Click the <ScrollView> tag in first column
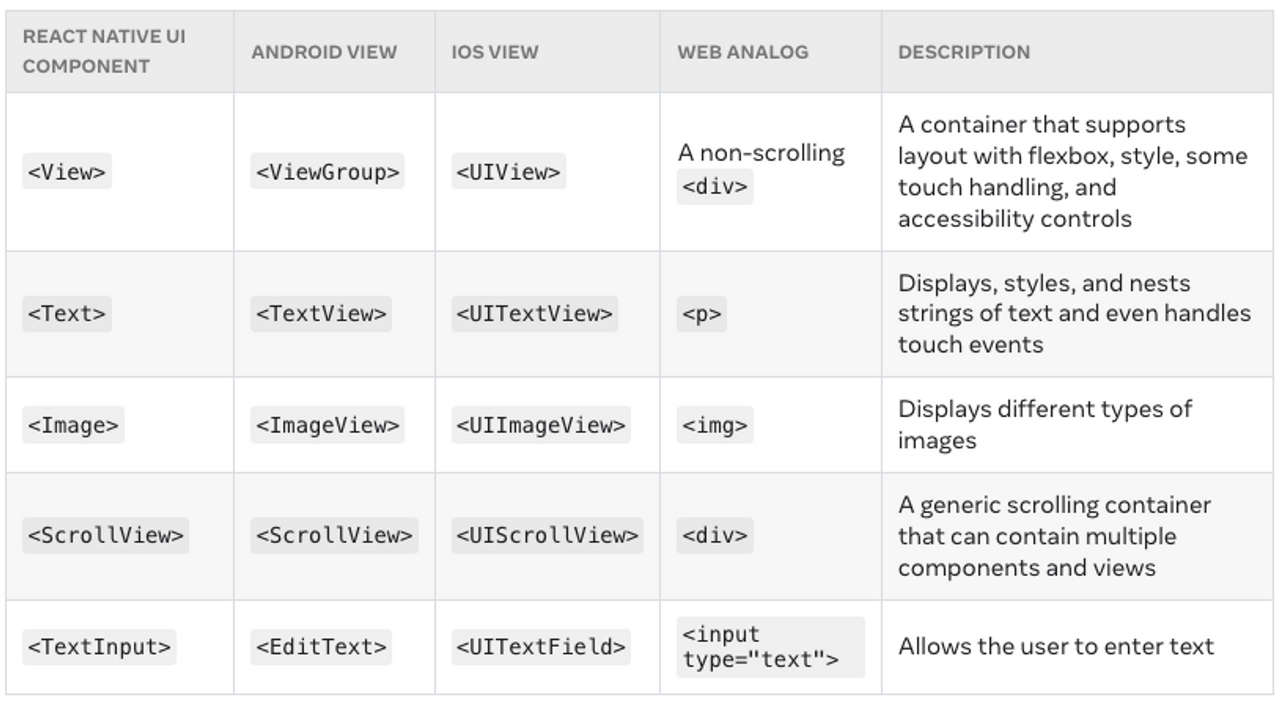The width and height of the screenshot is (1280, 701). click(x=106, y=535)
